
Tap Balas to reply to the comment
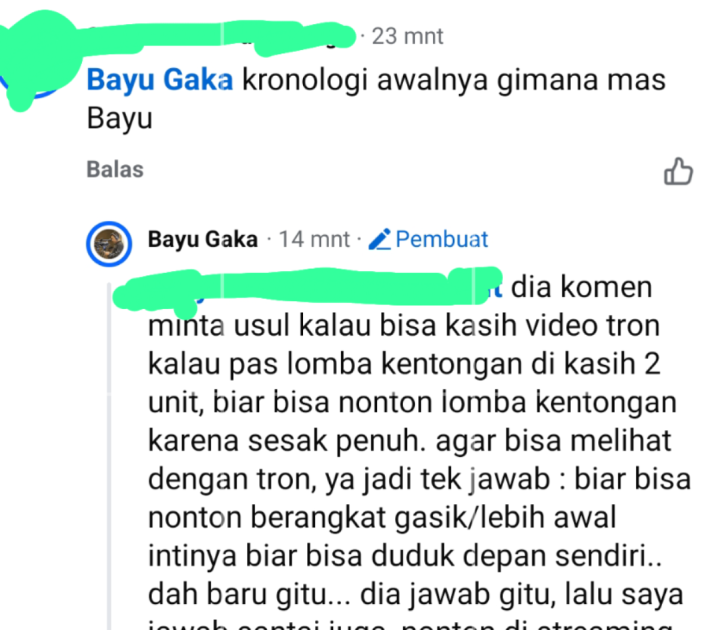click(115, 169)
